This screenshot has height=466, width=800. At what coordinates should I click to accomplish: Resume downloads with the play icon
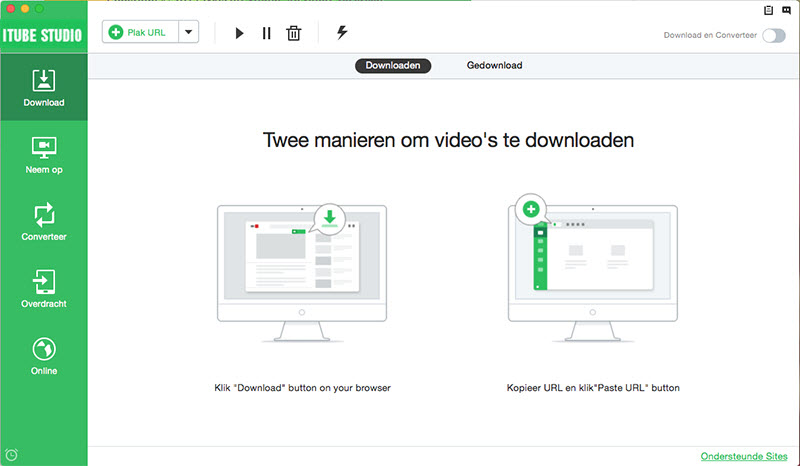[x=239, y=33]
